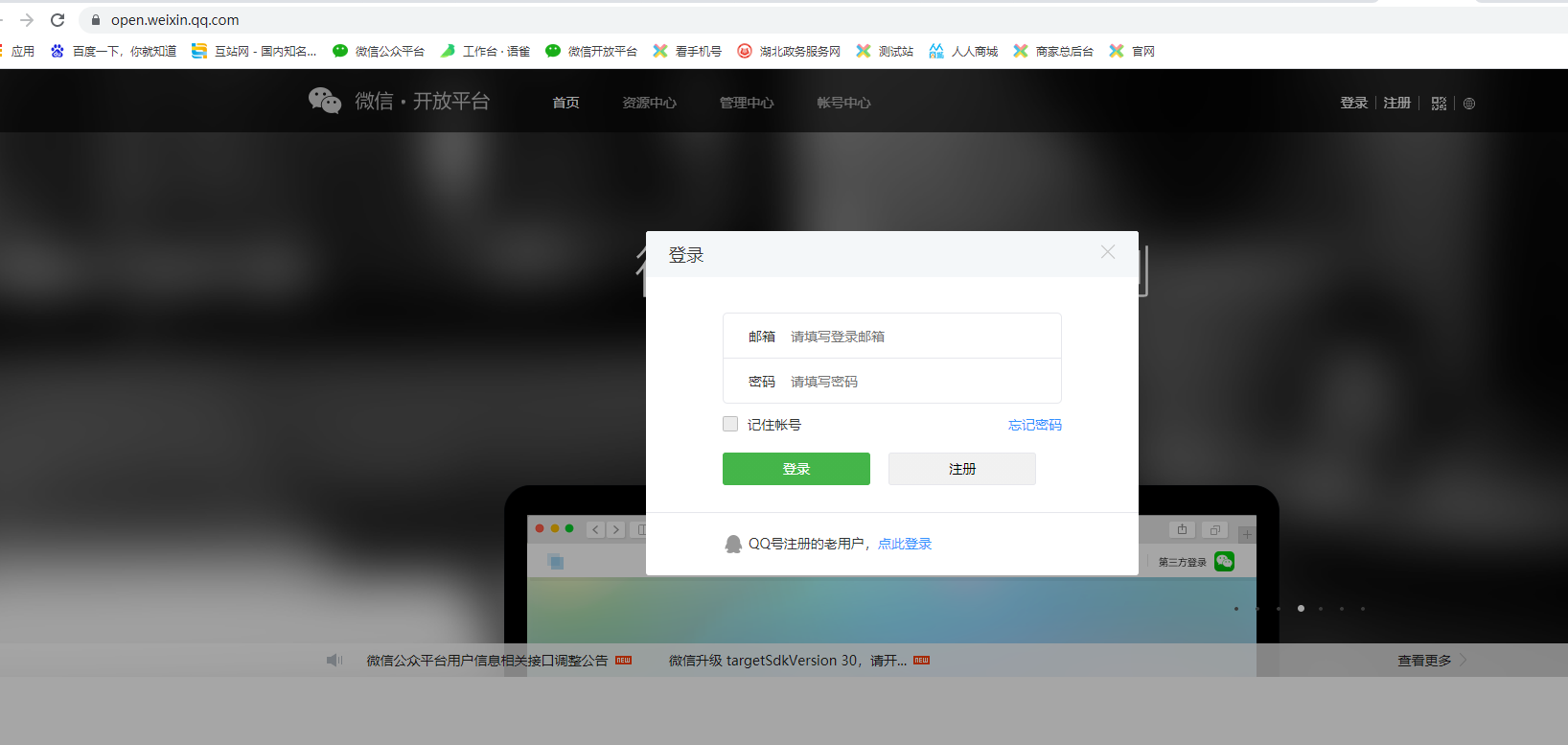
Task: Open 微信公众平台用户信息相关接口调整公告 announcement
Action: pos(487,661)
